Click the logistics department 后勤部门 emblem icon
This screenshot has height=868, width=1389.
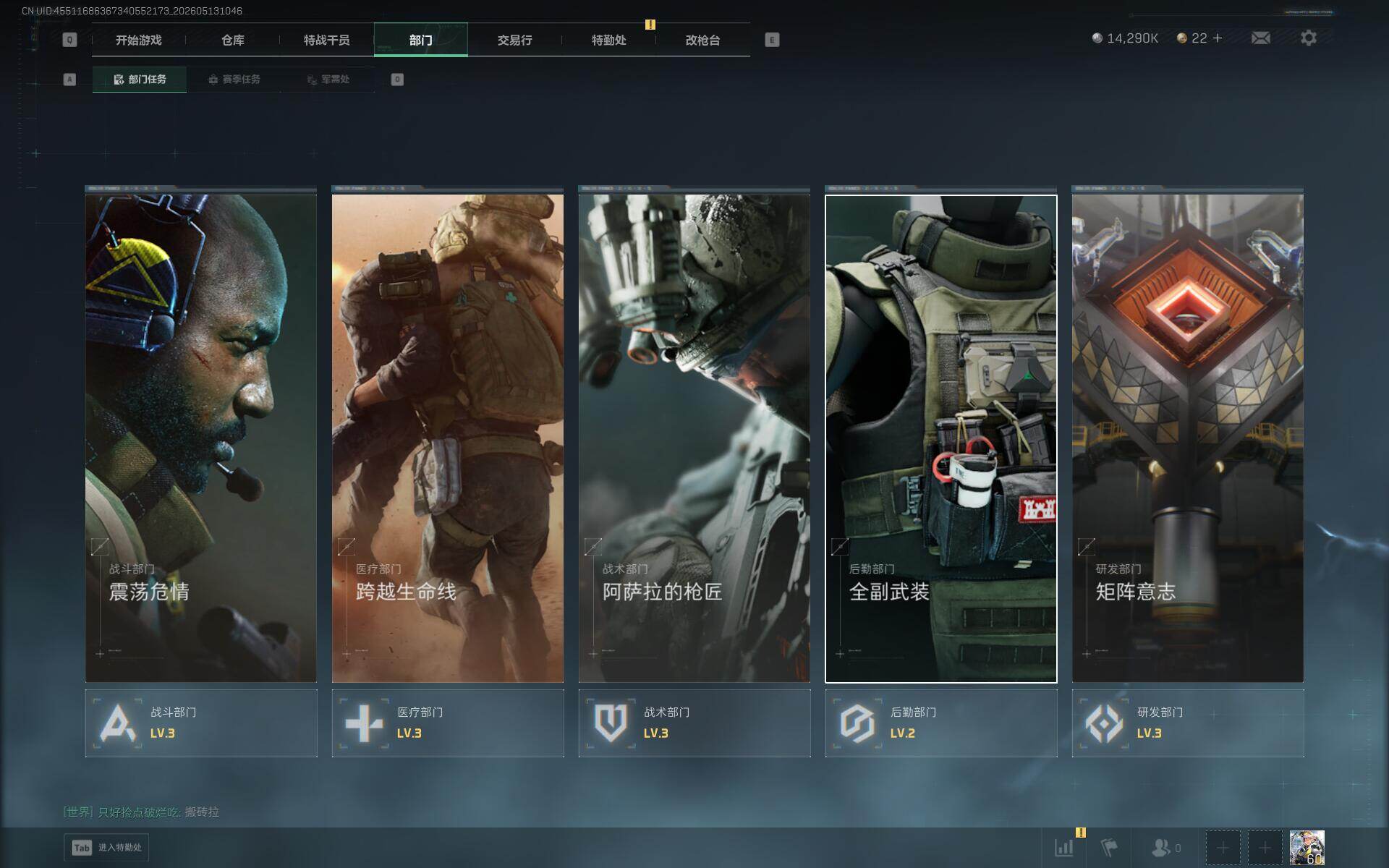[857, 723]
